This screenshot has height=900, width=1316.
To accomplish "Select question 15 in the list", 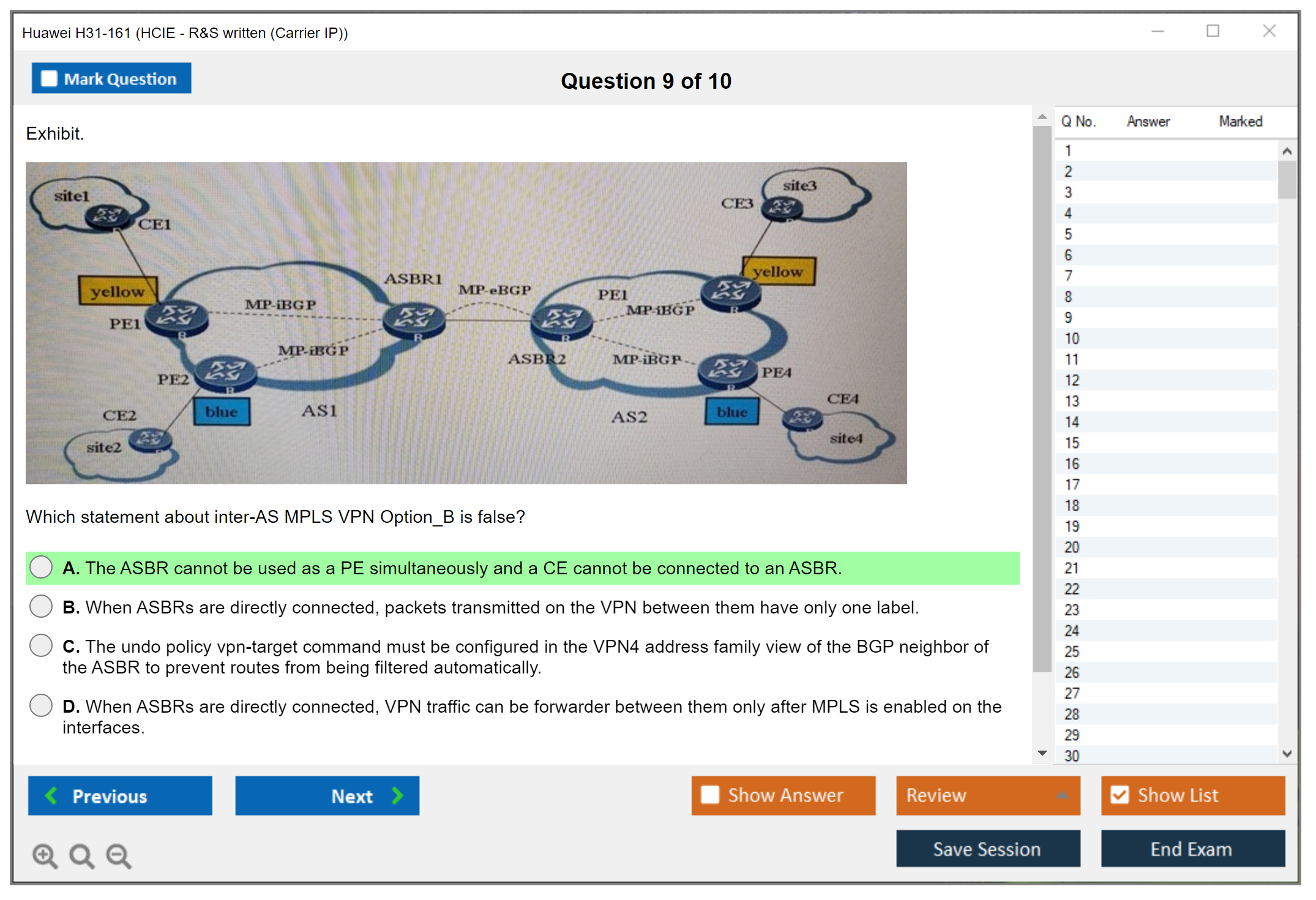I will coord(1072,443).
